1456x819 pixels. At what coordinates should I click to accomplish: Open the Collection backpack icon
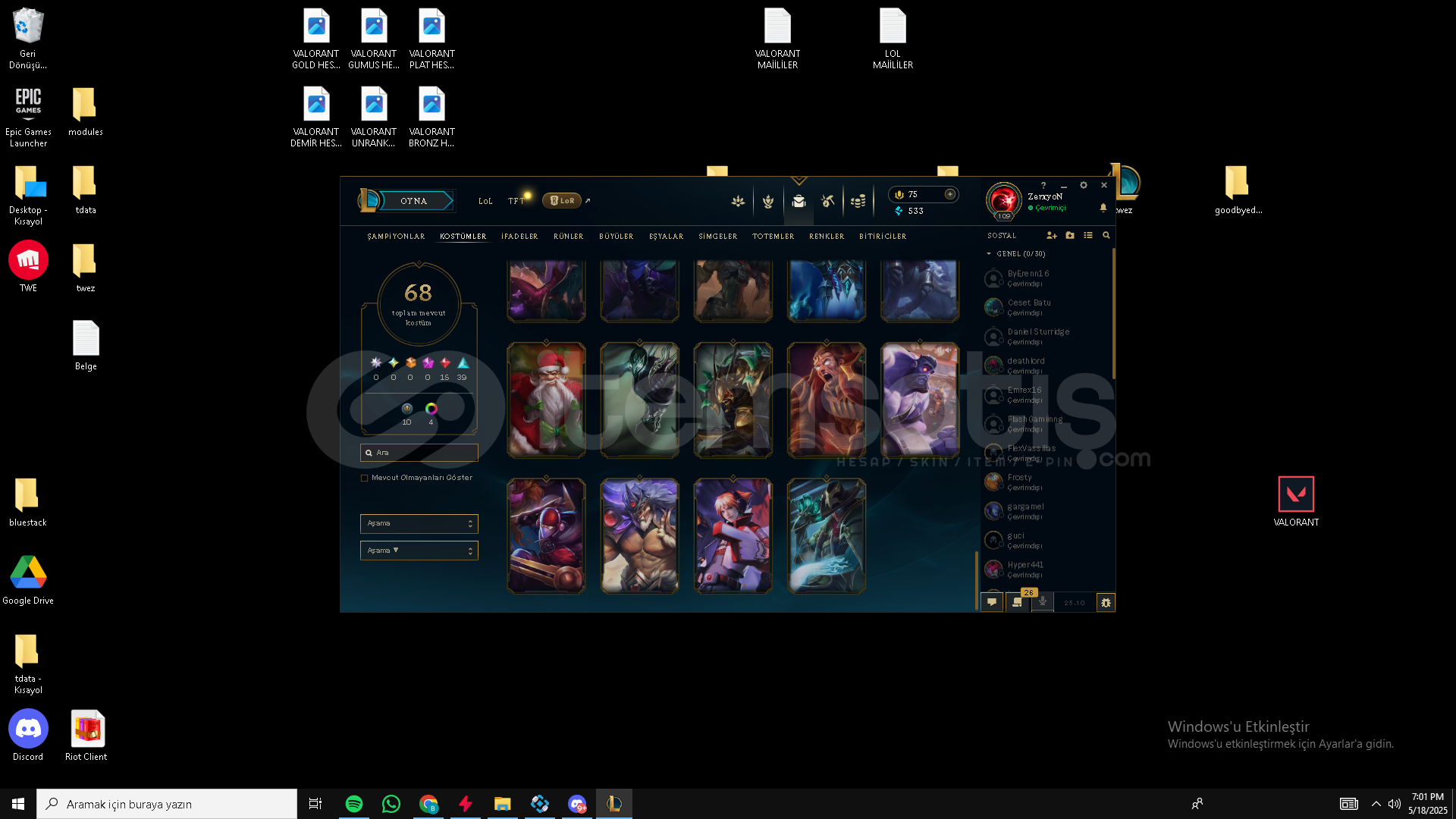[x=799, y=202]
